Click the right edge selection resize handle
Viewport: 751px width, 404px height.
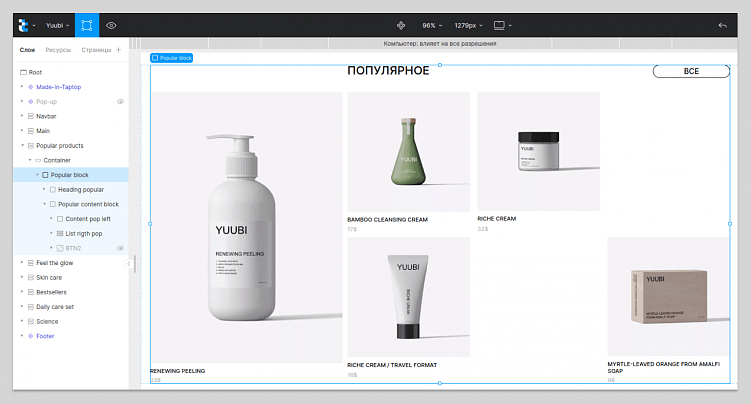tap(730, 224)
